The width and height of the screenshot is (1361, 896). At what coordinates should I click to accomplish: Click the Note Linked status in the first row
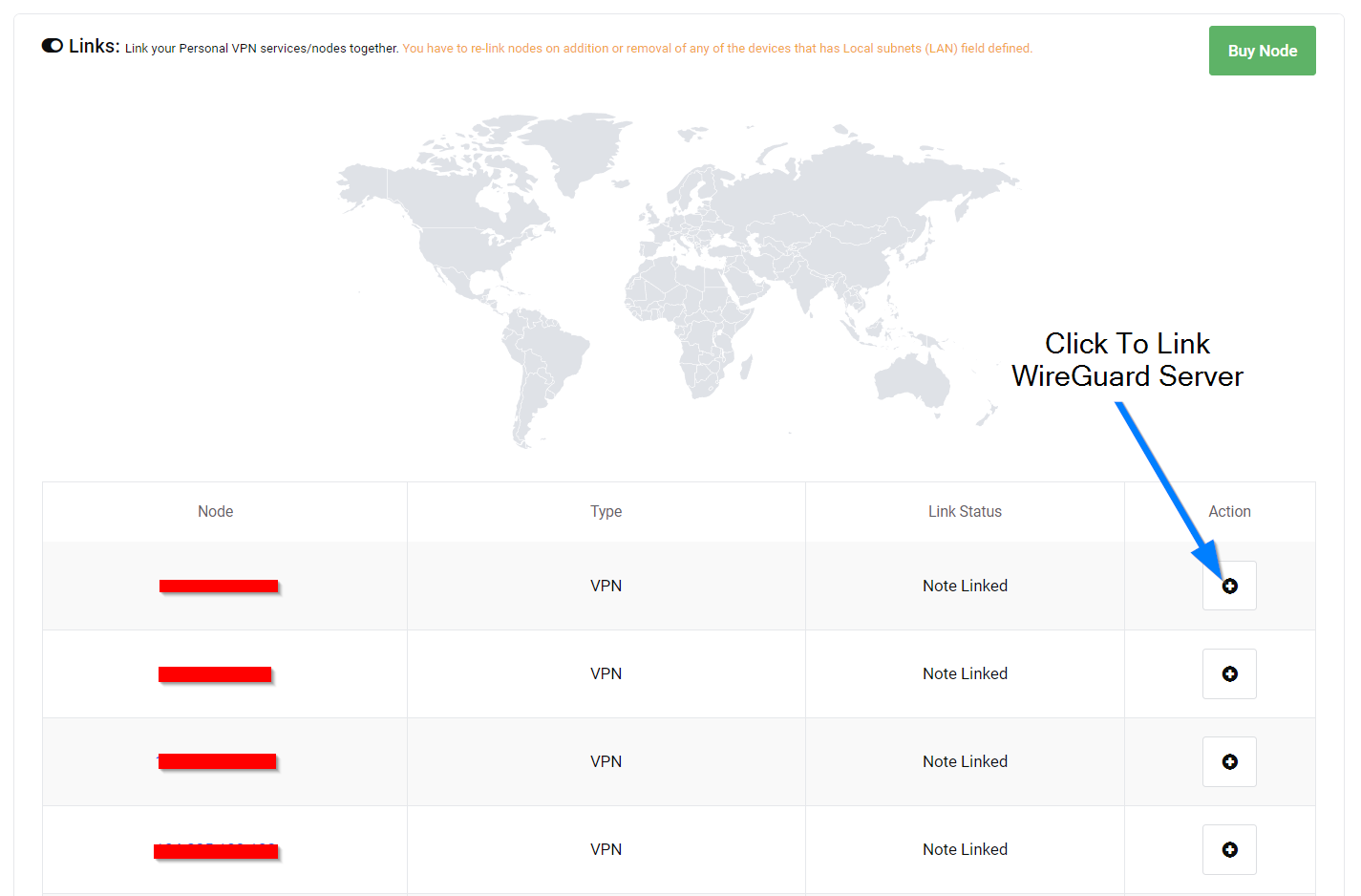[965, 586]
